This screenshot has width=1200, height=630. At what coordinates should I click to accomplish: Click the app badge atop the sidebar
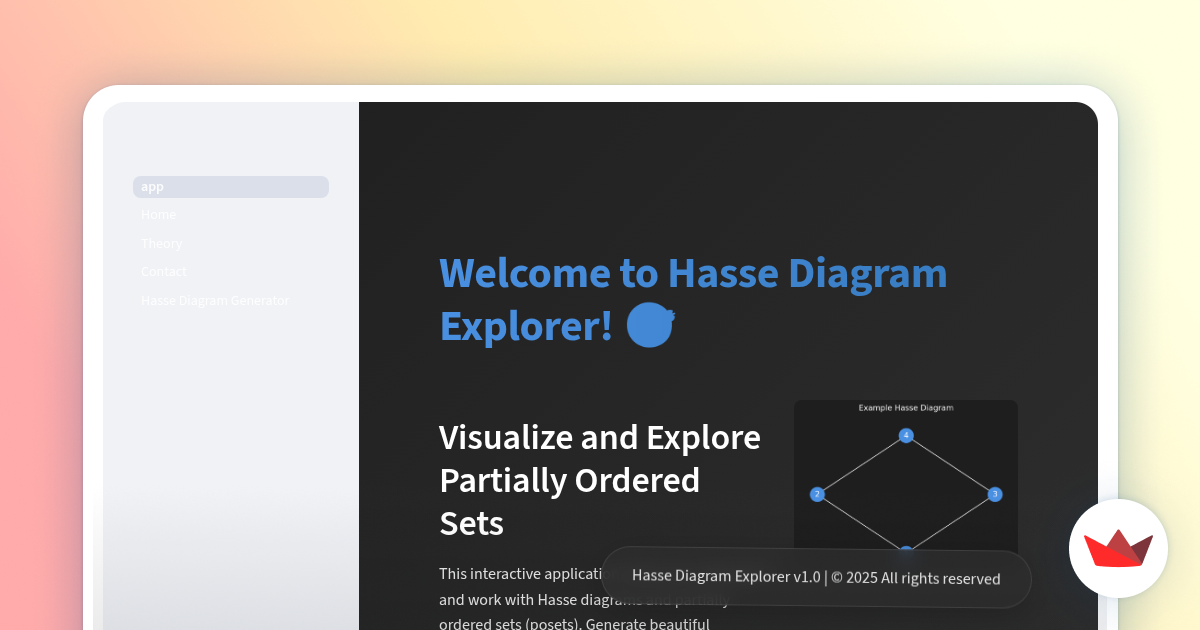(x=230, y=187)
